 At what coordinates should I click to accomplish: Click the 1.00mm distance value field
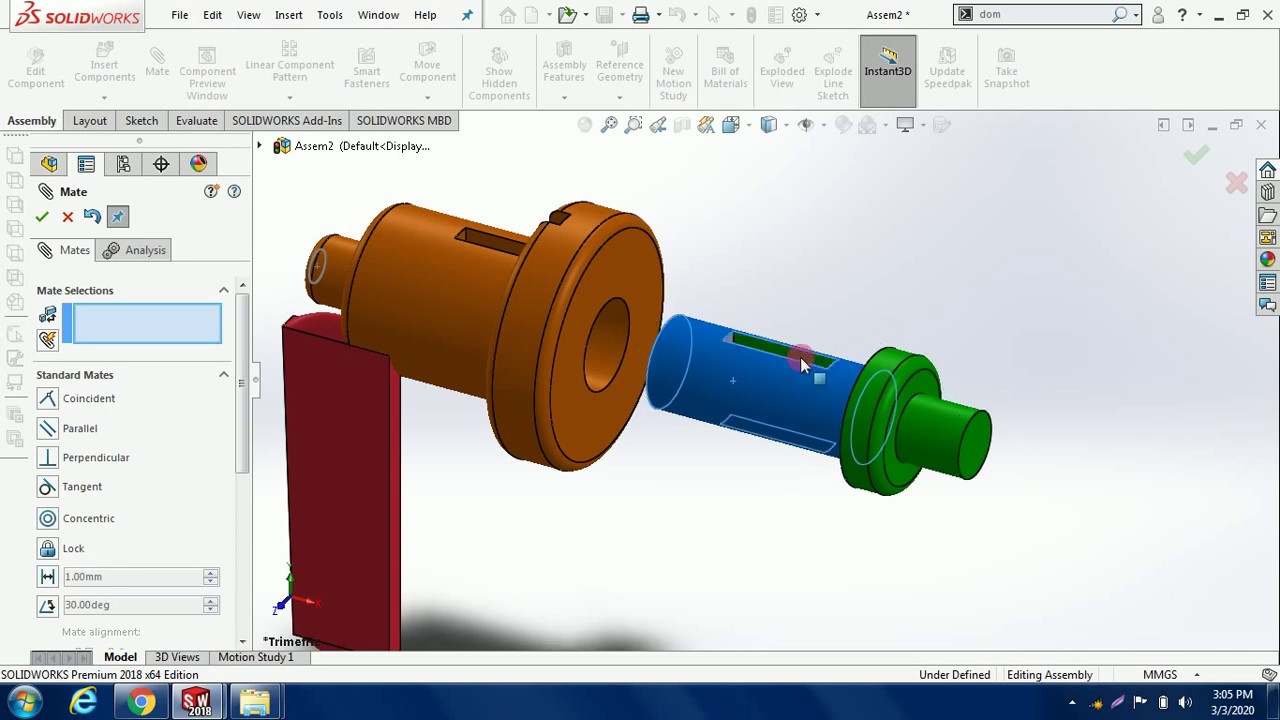pyautogui.click(x=132, y=576)
